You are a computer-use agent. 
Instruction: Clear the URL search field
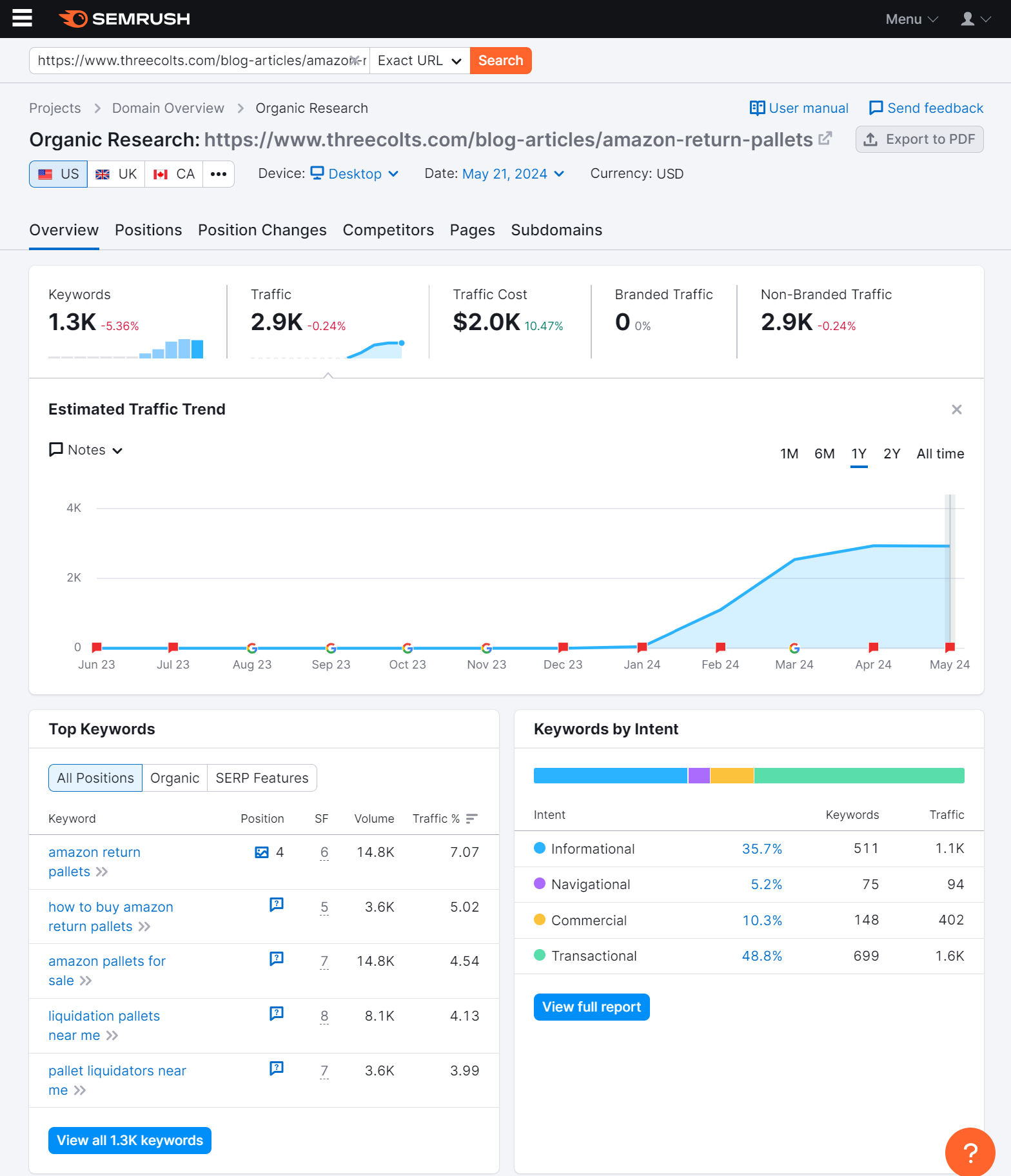[354, 61]
